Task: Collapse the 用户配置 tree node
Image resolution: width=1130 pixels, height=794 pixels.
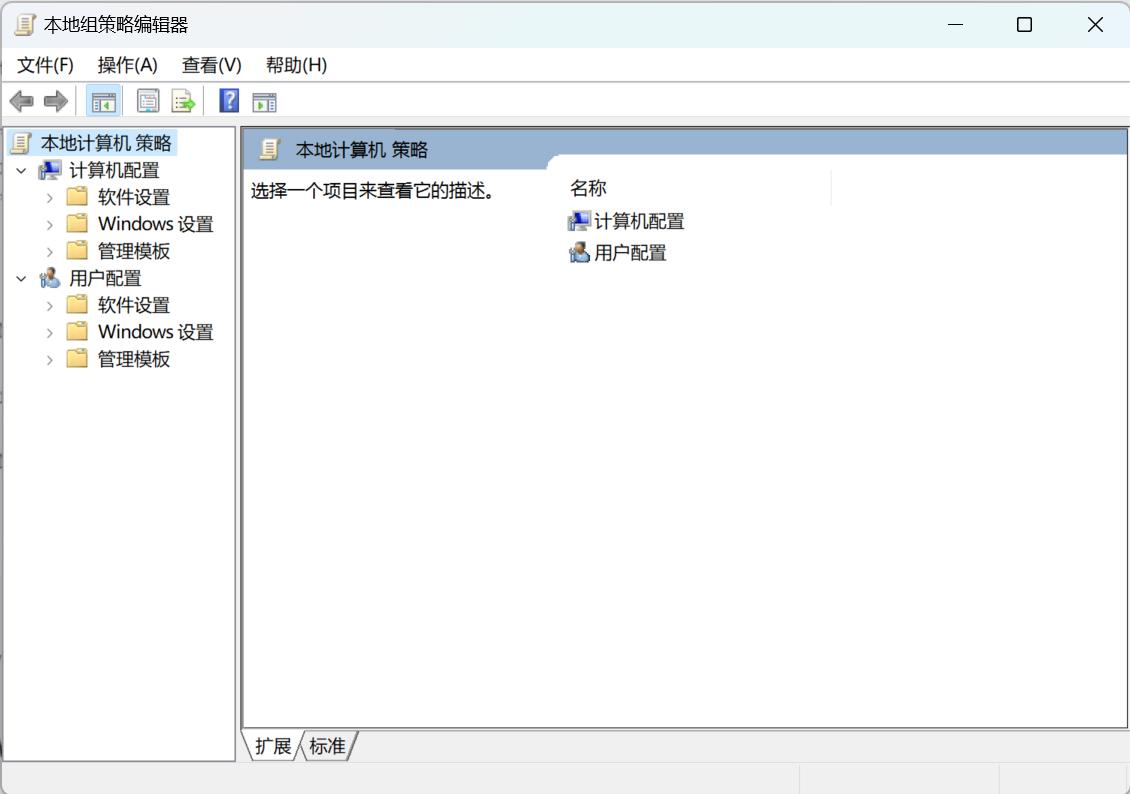Action: point(22,278)
